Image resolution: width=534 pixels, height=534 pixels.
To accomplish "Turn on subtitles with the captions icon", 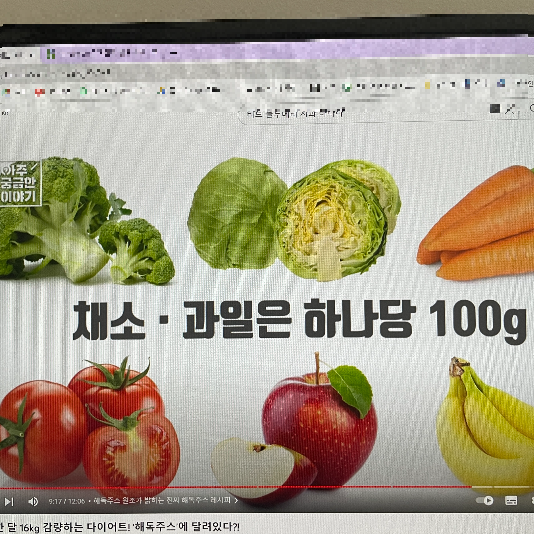I will point(511,500).
